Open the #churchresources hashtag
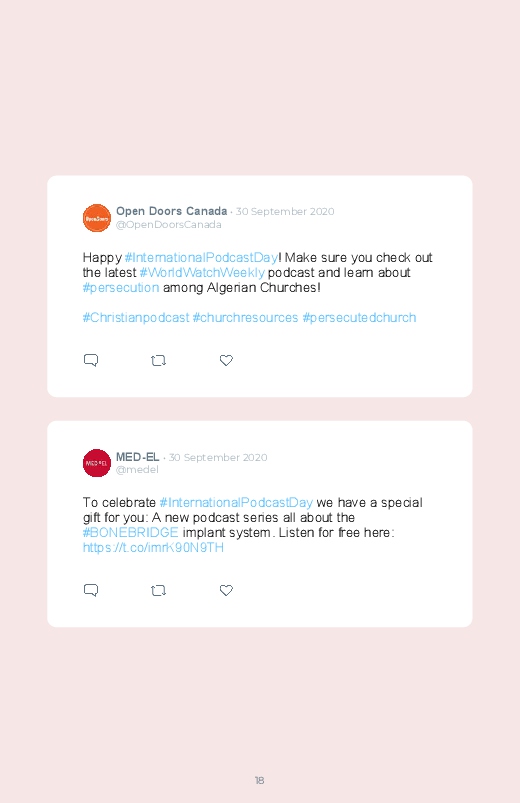Viewport: 520px width, 803px height. [245, 318]
